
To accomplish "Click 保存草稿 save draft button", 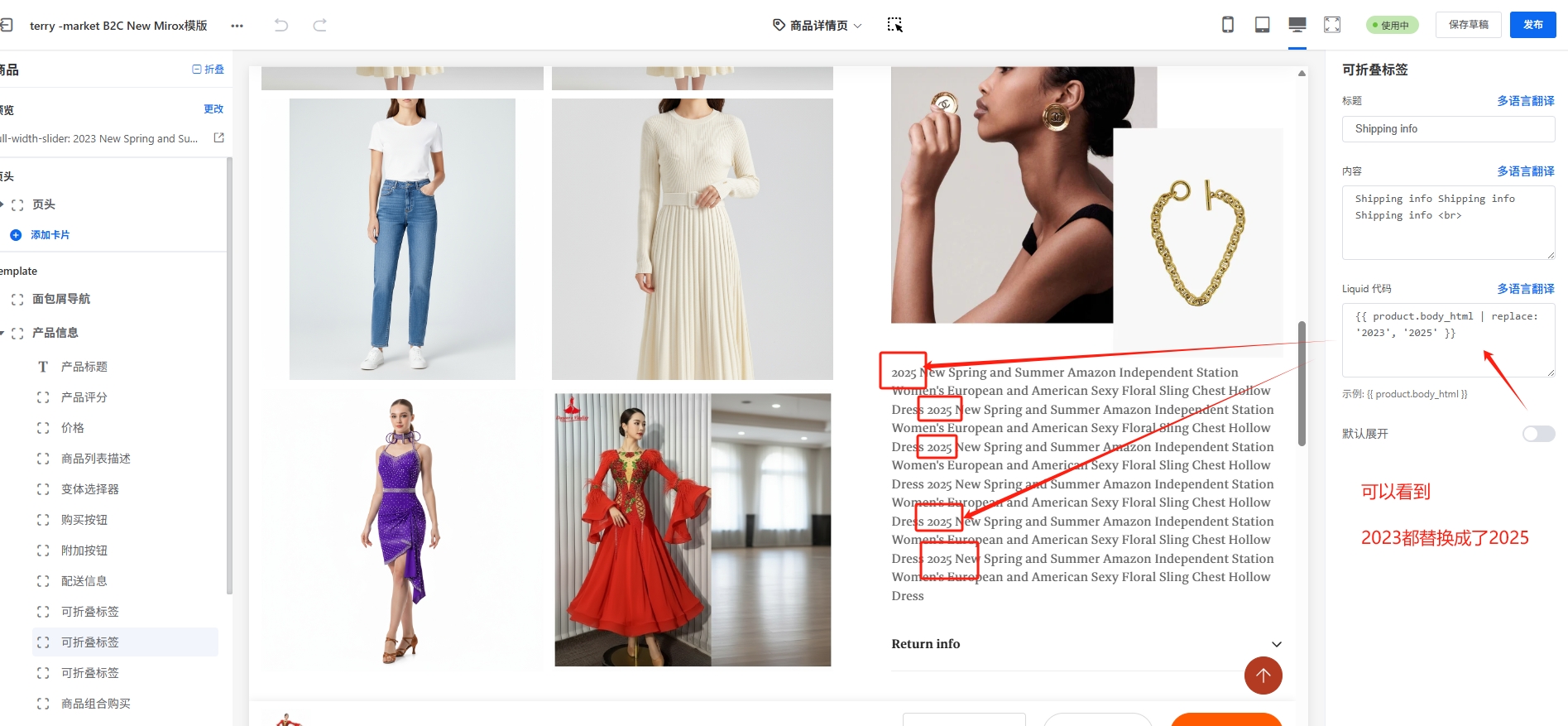I will point(1468,25).
